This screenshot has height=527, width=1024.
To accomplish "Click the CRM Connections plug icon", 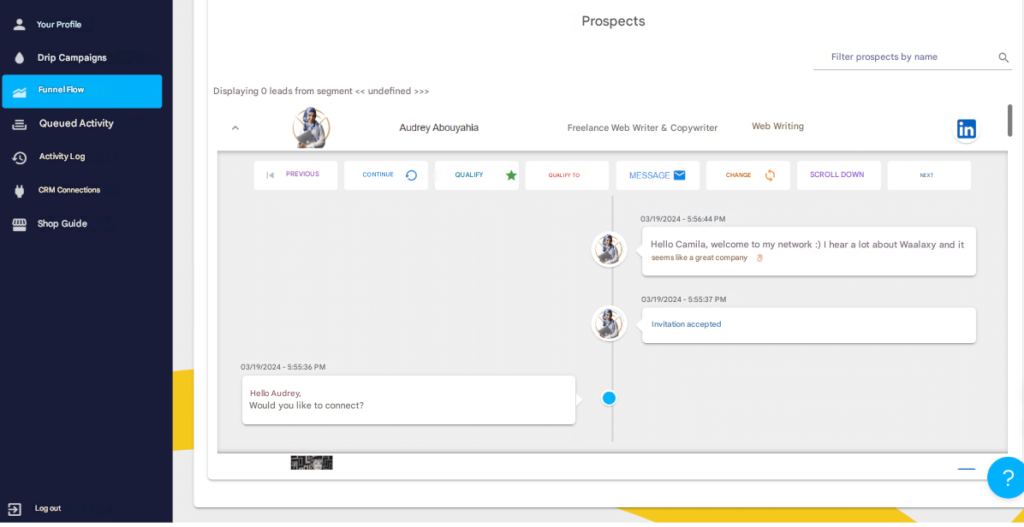I will tap(19, 191).
